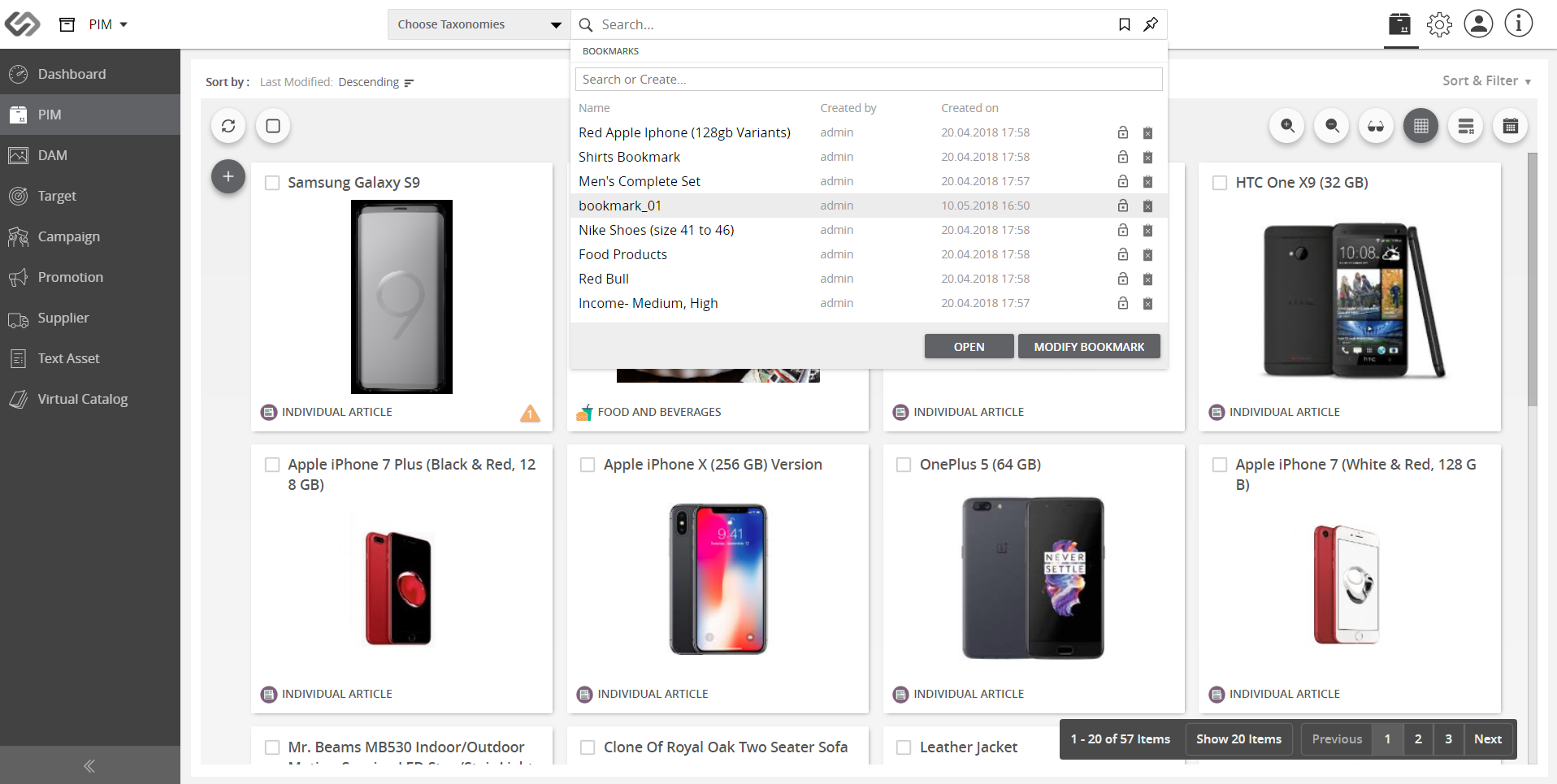Click the MODIFY BOOKMARK button
The image size is (1557, 784).
tap(1089, 347)
